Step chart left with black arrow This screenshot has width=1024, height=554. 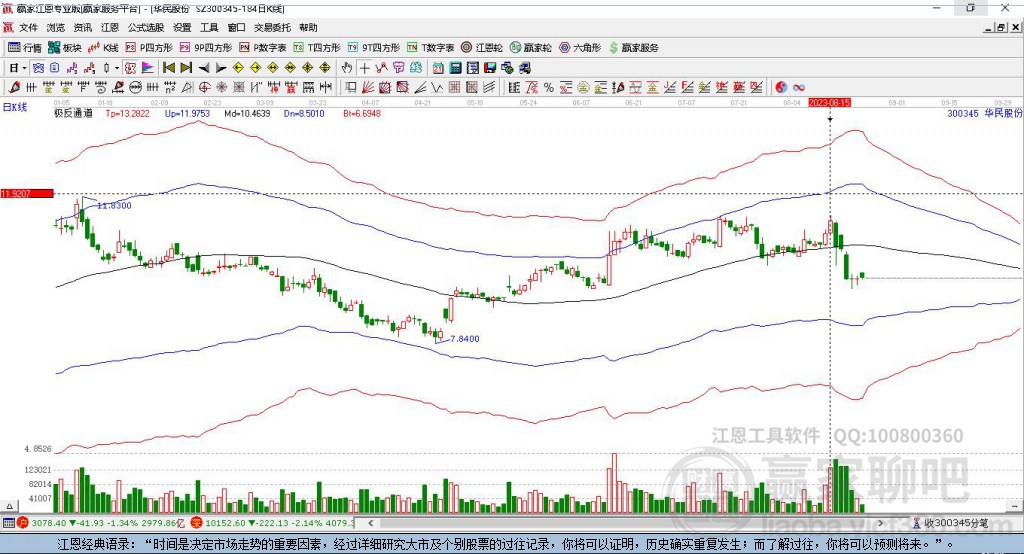(204, 68)
